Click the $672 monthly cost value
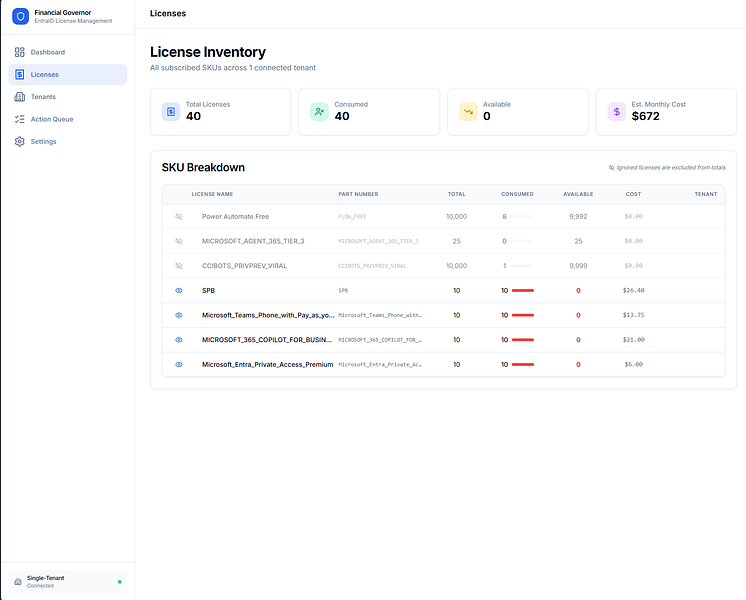746x600 pixels. tap(646, 116)
